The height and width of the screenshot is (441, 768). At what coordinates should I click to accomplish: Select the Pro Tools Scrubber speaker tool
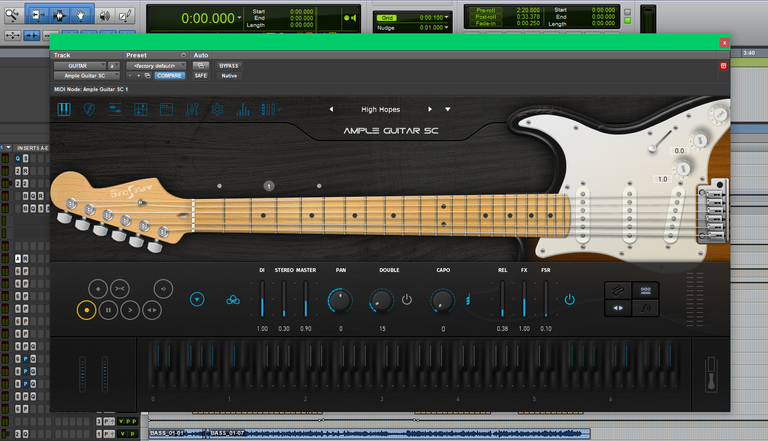105,16
